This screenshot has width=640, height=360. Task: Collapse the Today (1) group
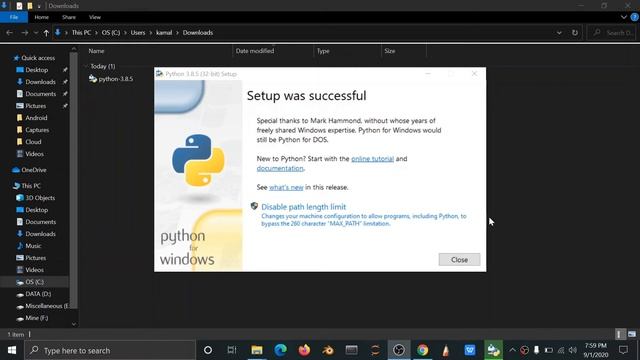tap(85, 66)
